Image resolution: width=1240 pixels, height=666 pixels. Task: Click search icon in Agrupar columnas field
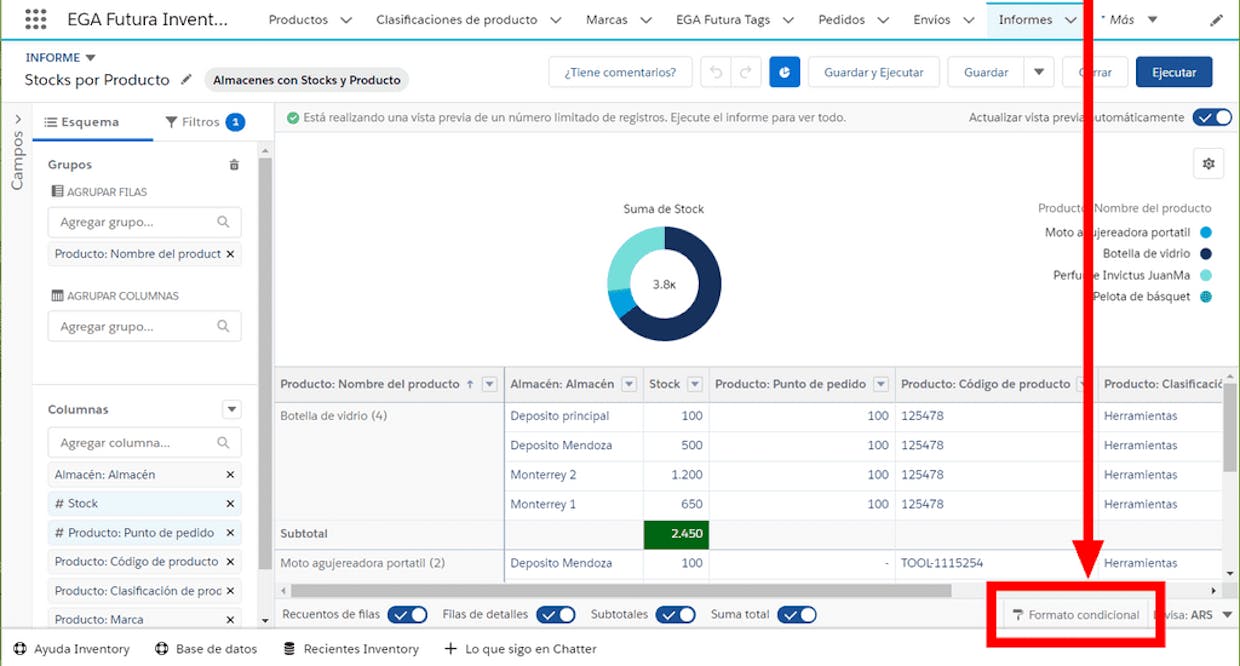(223, 326)
